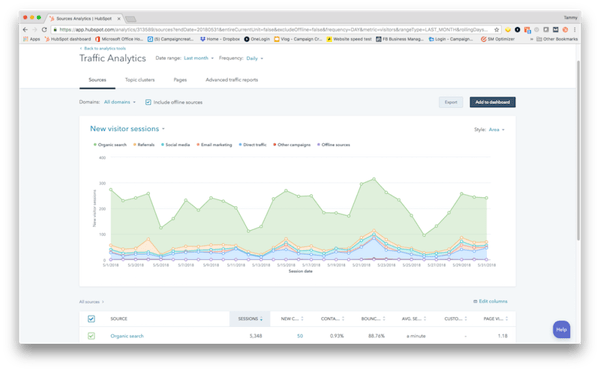This screenshot has width=600, height=371.
Task: Switch to Sources tab
Action: pyautogui.click(x=97, y=80)
